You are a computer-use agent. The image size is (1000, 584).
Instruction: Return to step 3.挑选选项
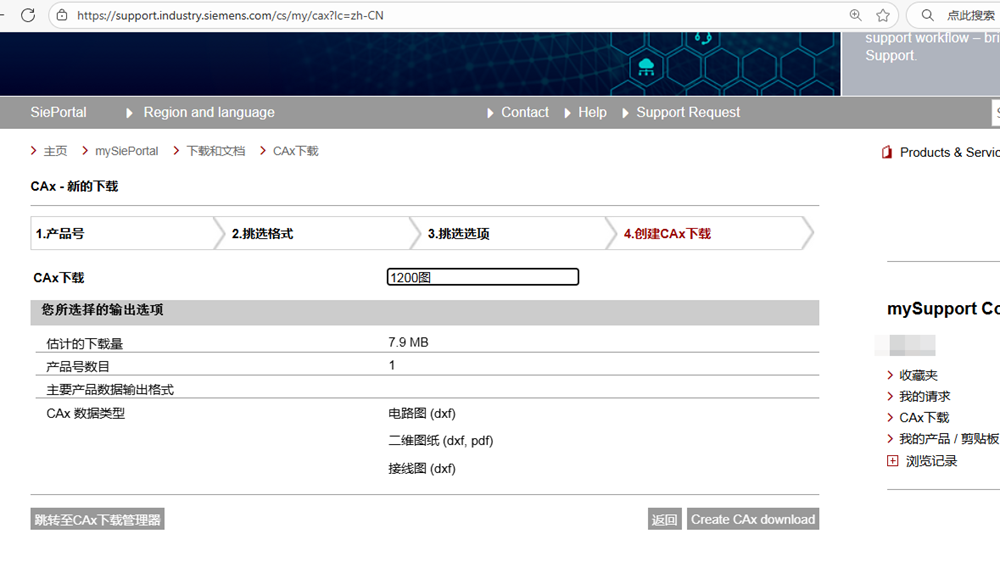[510, 234]
